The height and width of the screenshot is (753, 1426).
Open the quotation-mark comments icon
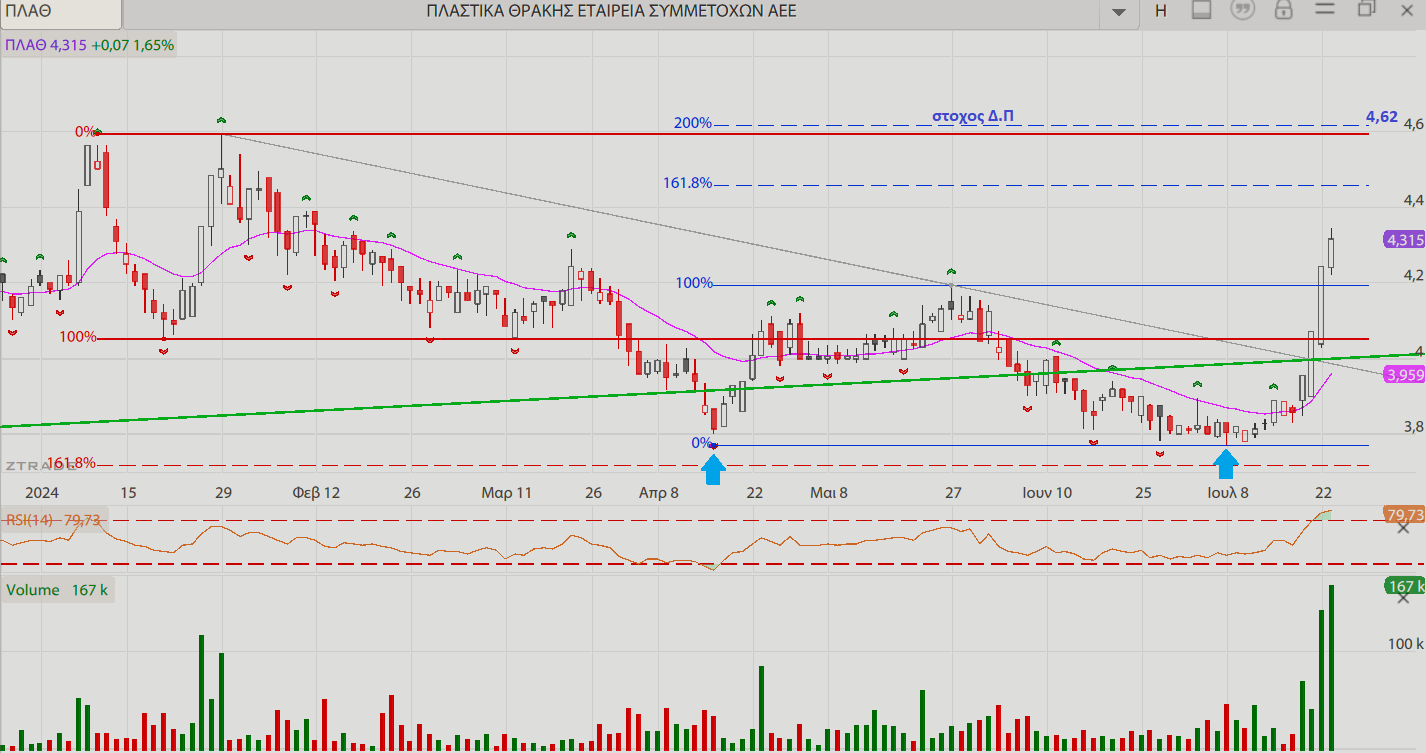click(1243, 10)
